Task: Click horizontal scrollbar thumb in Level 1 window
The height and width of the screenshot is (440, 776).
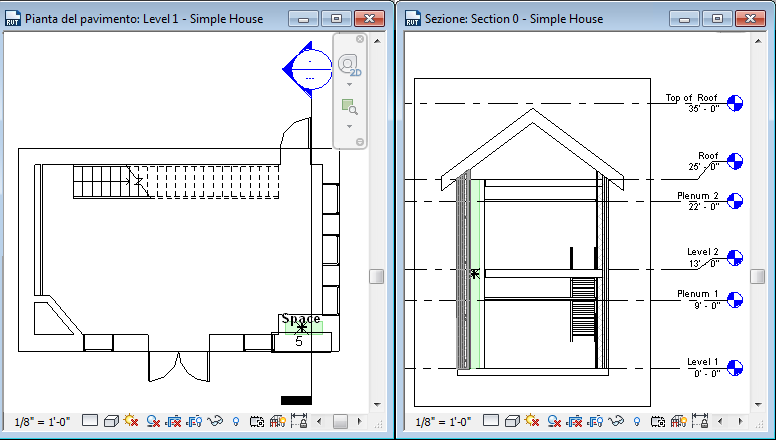Action: click(x=340, y=422)
